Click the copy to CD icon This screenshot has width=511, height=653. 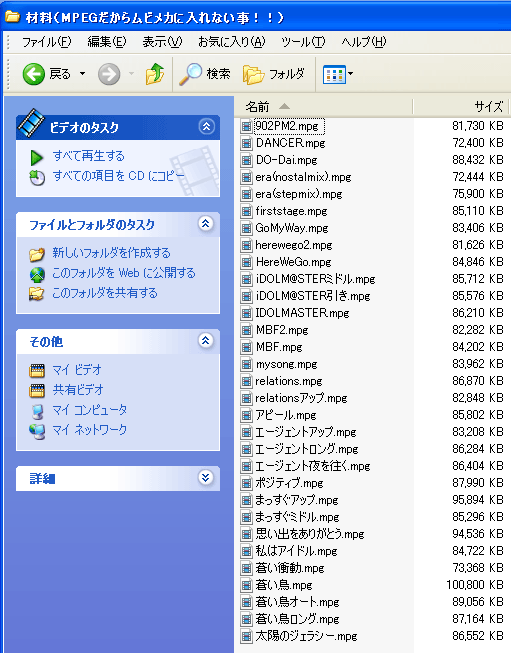coord(37,178)
